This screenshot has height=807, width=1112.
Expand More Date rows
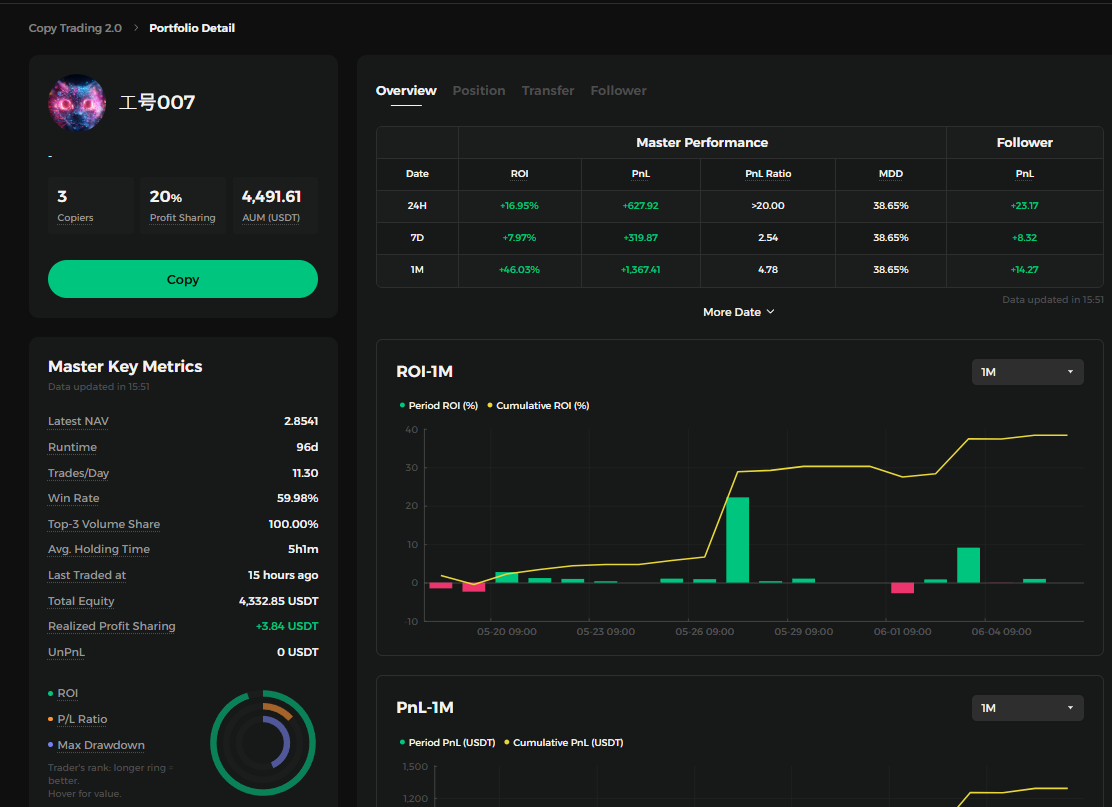(x=738, y=312)
